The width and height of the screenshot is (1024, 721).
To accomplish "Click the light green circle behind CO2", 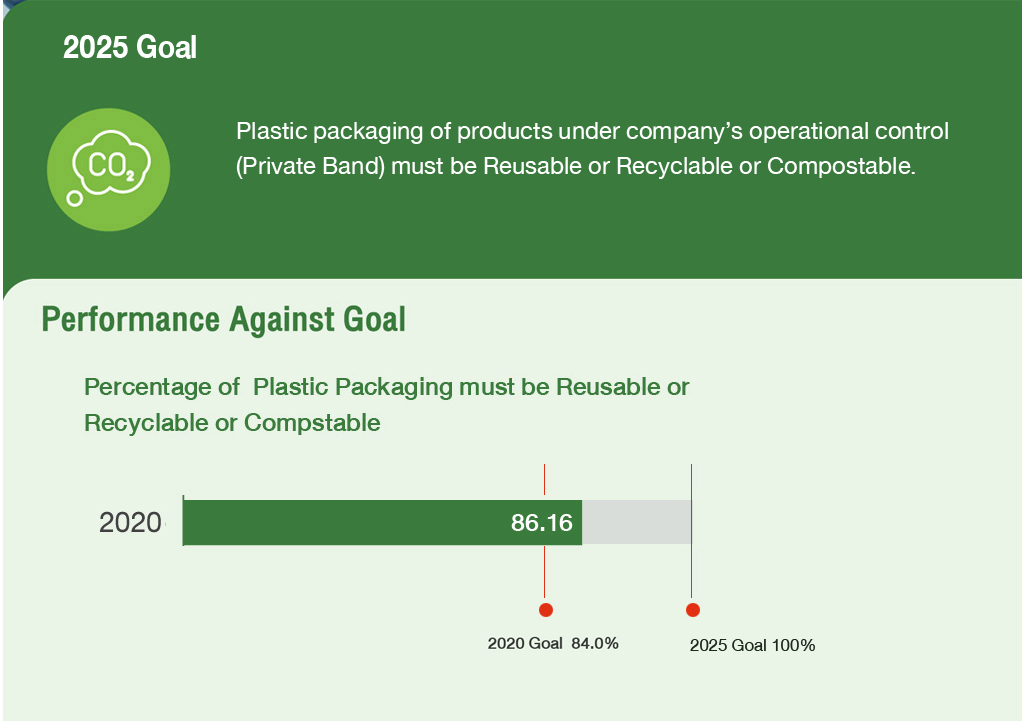I will (x=108, y=170).
